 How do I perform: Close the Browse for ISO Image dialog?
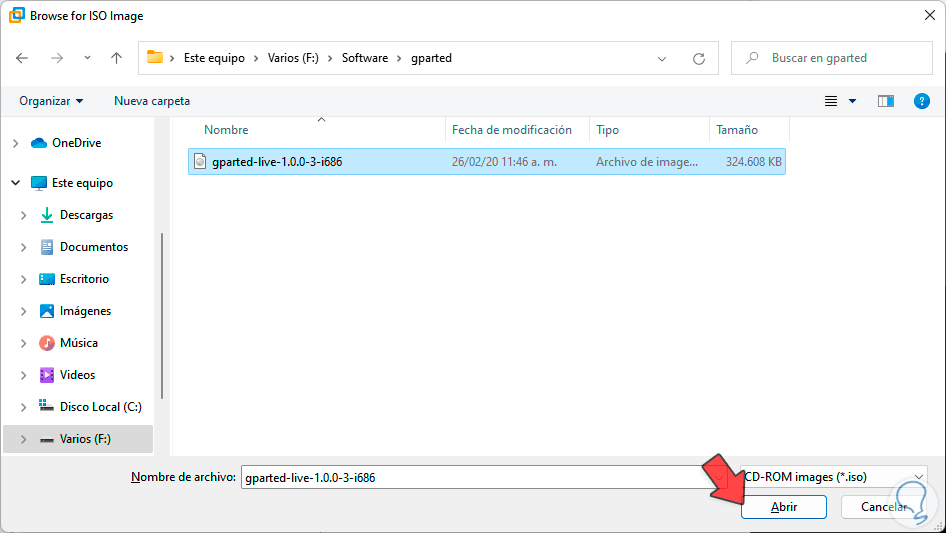coord(930,15)
